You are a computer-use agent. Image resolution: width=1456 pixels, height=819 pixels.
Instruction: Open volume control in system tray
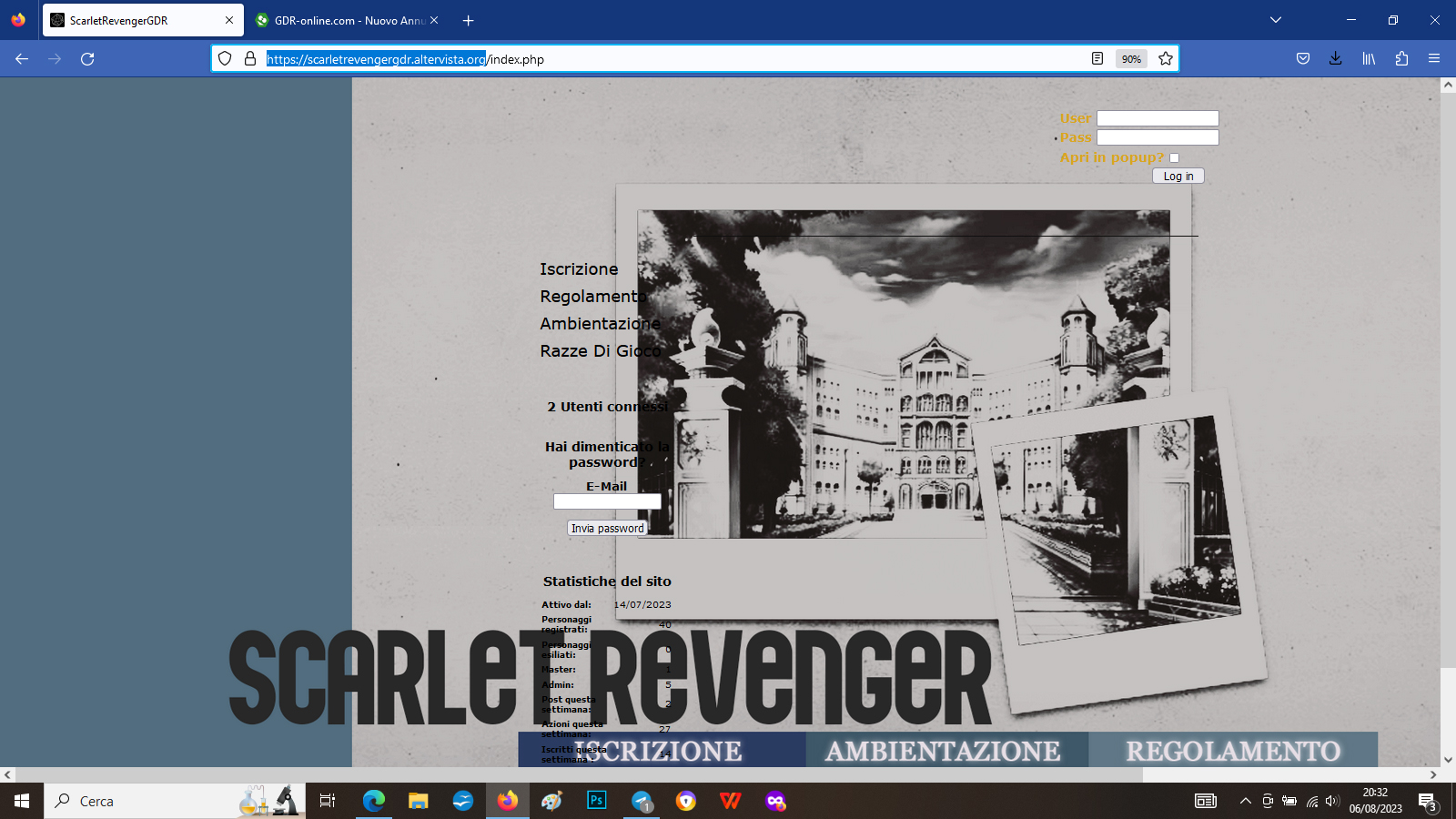[1332, 801]
